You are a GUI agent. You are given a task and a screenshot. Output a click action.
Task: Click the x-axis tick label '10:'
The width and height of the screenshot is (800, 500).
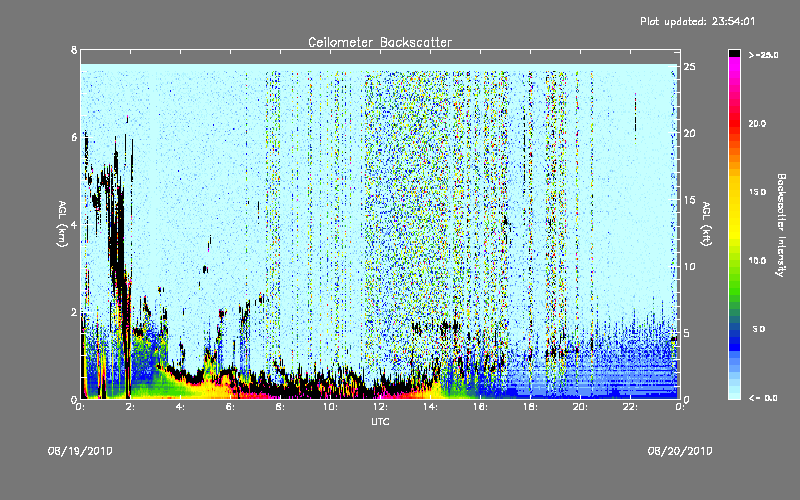pos(330,407)
